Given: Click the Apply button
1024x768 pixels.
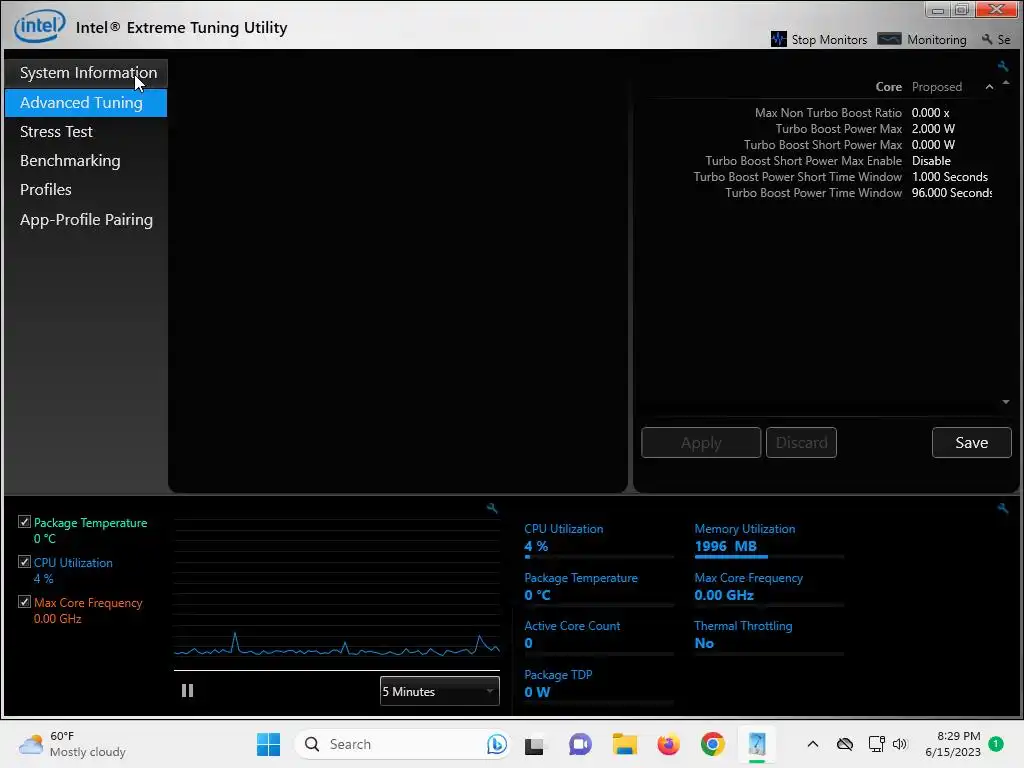Looking at the screenshot, I should [701, 443].
